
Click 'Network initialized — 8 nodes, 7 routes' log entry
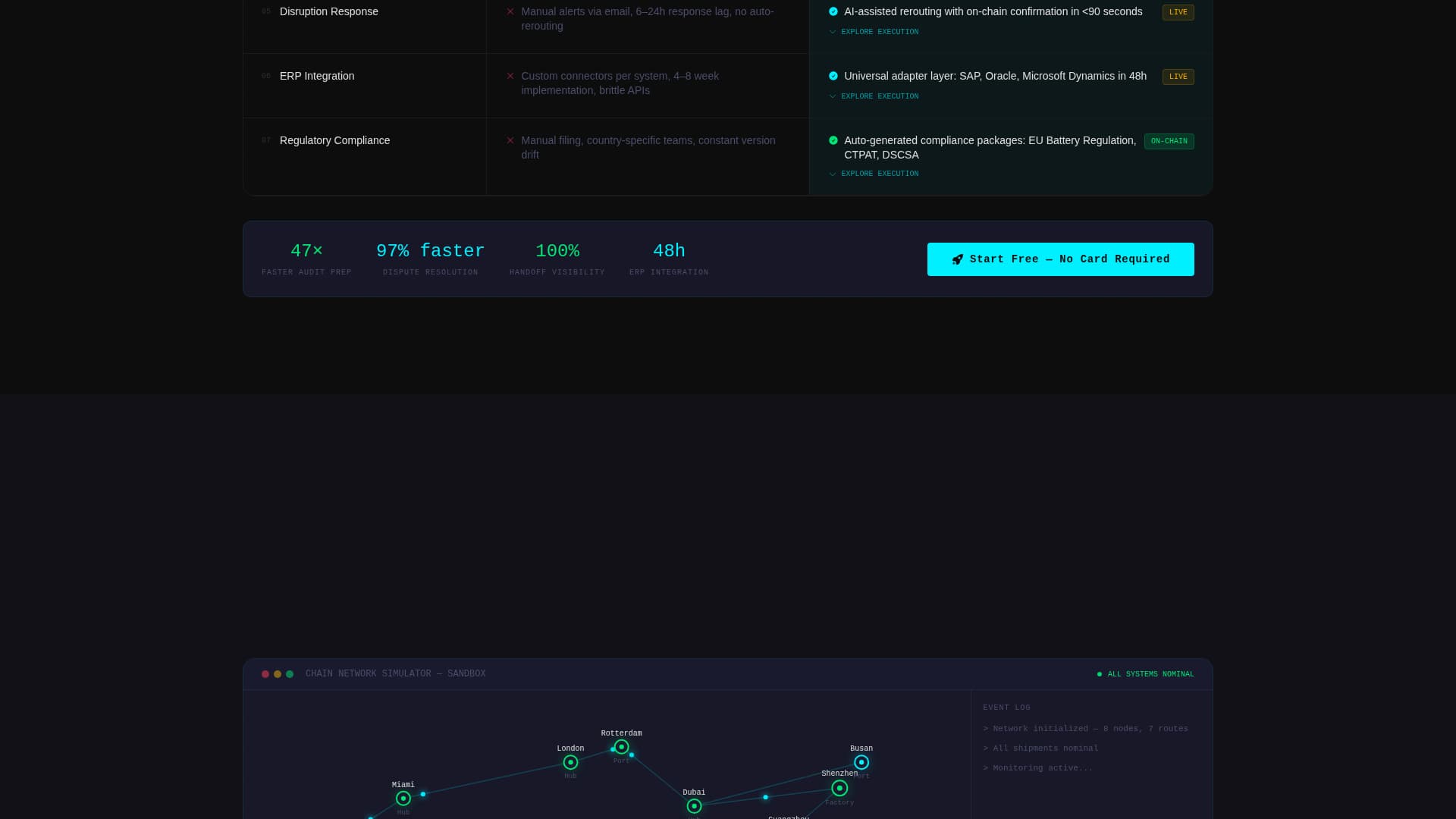1086,729
